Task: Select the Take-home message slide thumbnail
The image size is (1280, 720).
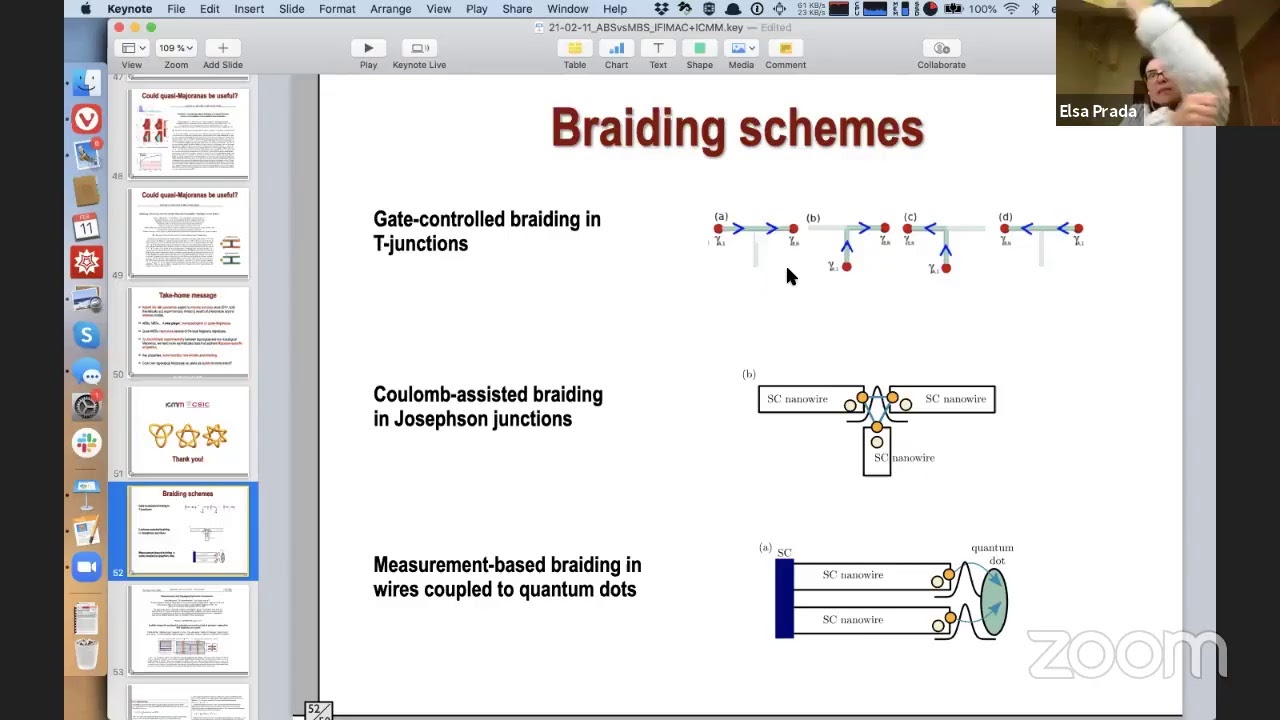Action: tap(188, 332)
